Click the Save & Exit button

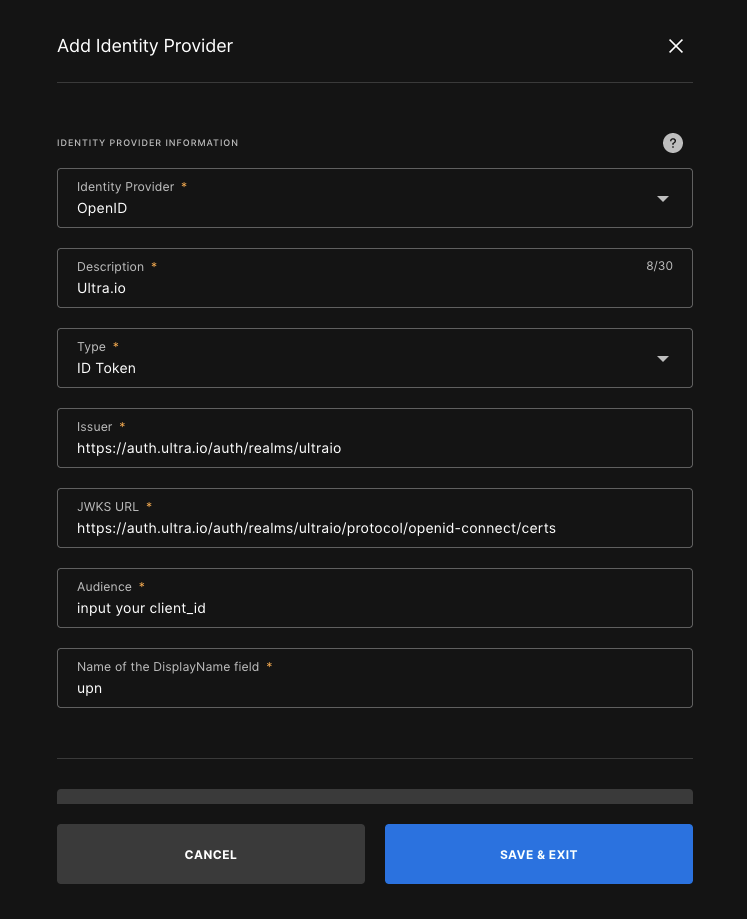(x=538, y=854)
